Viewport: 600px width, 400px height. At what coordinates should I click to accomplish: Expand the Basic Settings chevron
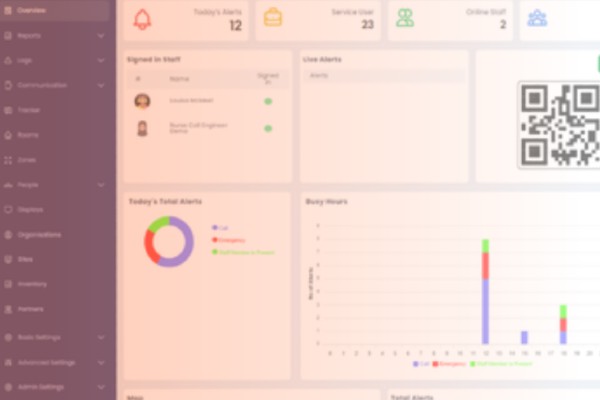(101, 337)
